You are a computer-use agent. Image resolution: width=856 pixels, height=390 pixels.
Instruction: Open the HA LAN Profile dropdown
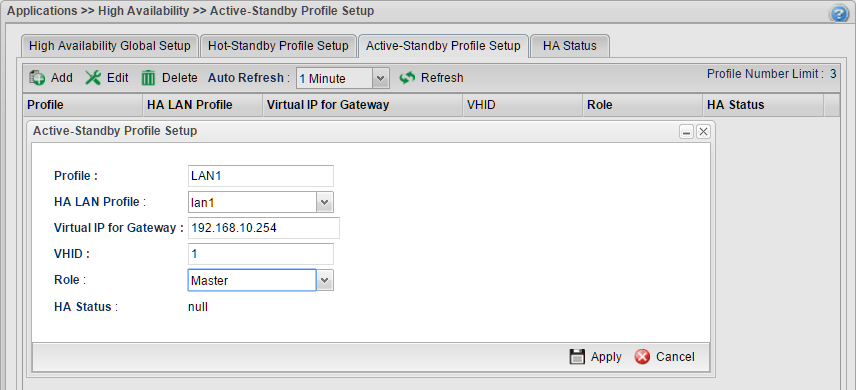point(325,202)
